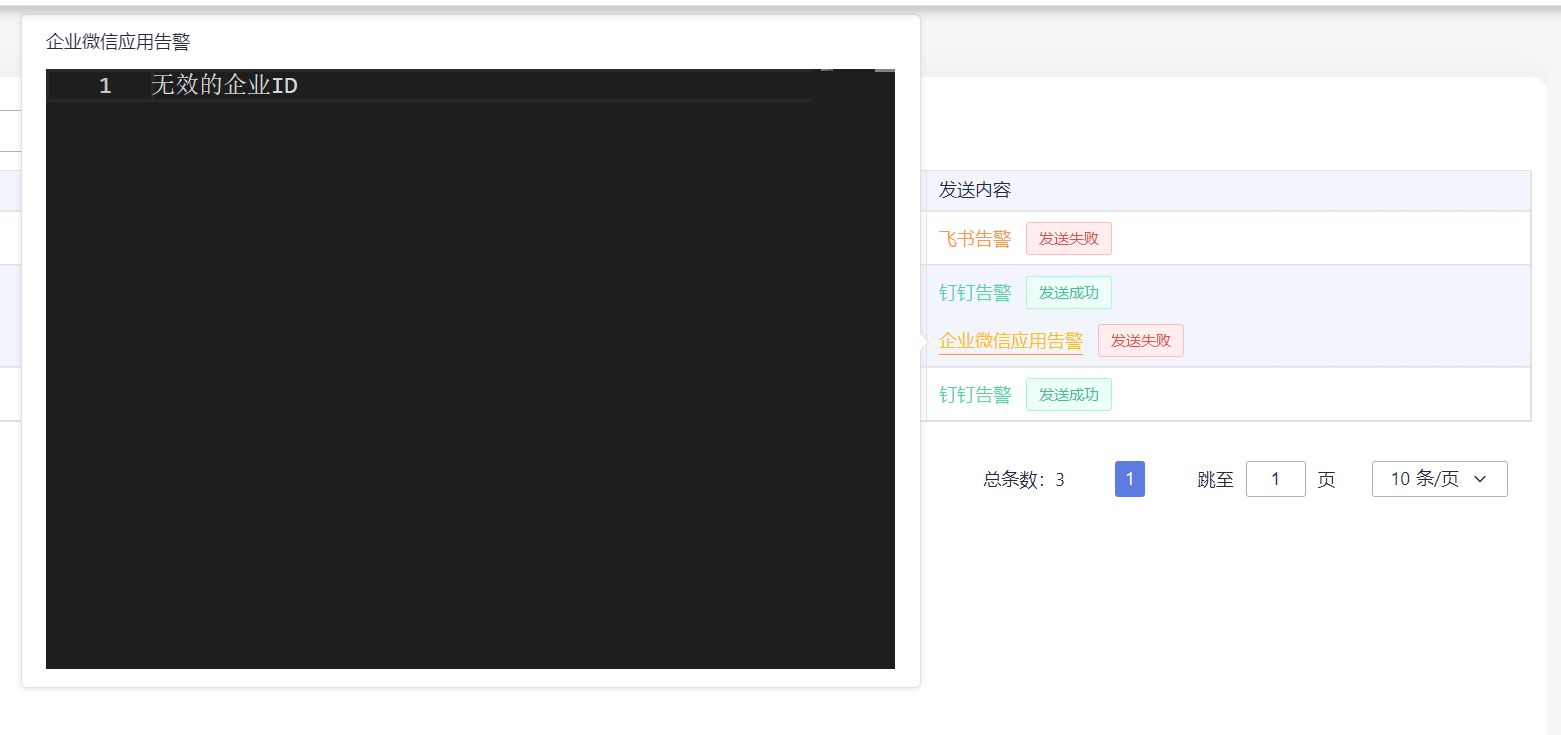Open the 飞书告警 send content link

[975, 239]
